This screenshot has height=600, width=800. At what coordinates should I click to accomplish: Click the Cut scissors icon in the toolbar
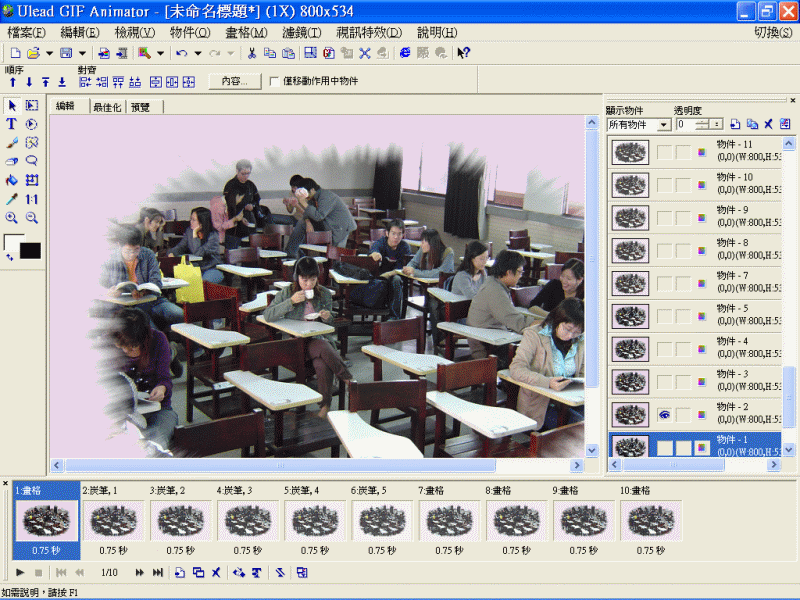(x=252, y=53)
